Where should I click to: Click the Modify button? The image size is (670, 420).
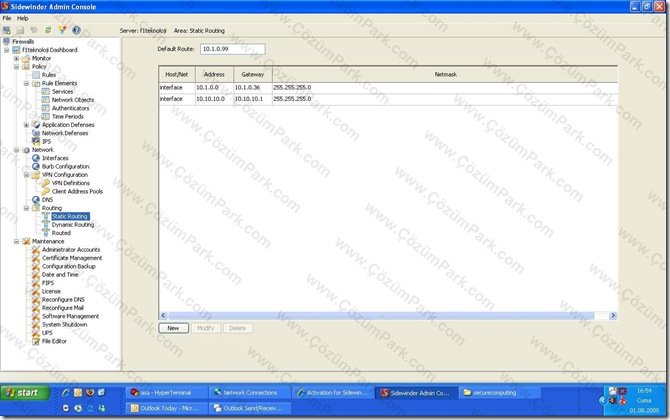pos(206,328)
